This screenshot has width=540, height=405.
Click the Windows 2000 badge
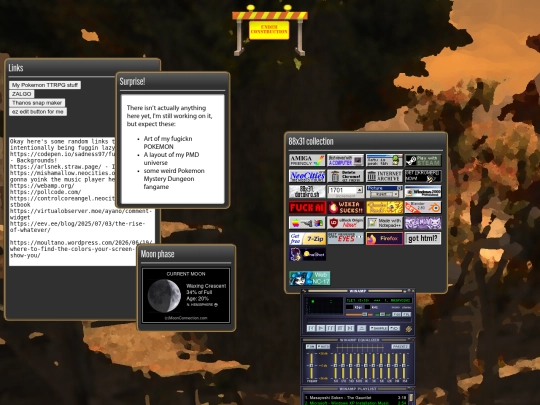[423, 191]
